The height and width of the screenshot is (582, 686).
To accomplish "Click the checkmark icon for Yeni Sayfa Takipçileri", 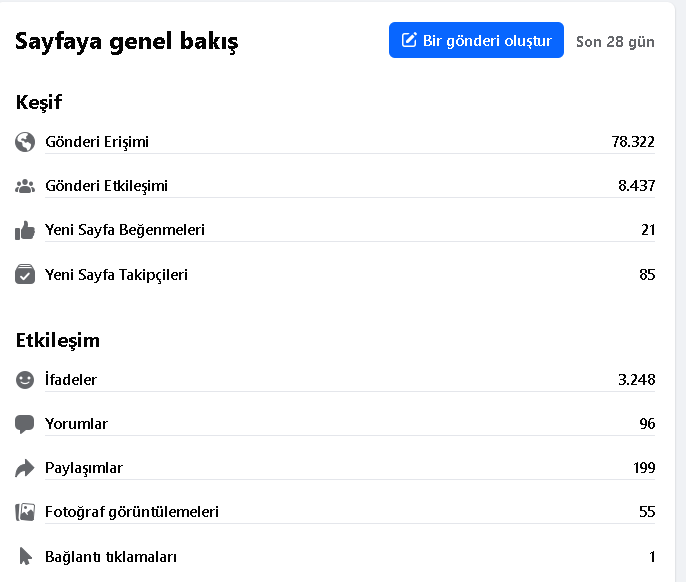I will [25, 274].
